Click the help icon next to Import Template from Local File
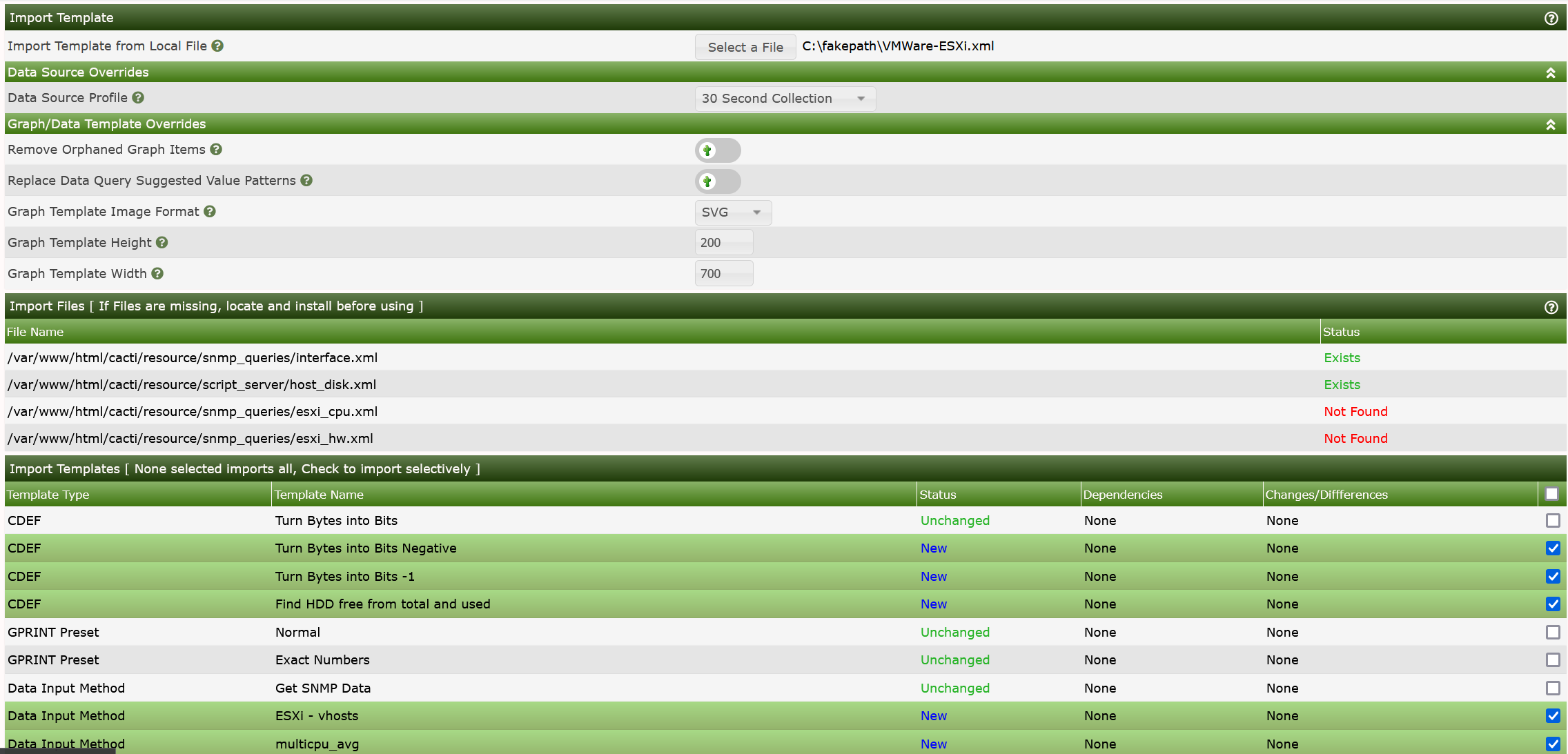 pos(217,46)
